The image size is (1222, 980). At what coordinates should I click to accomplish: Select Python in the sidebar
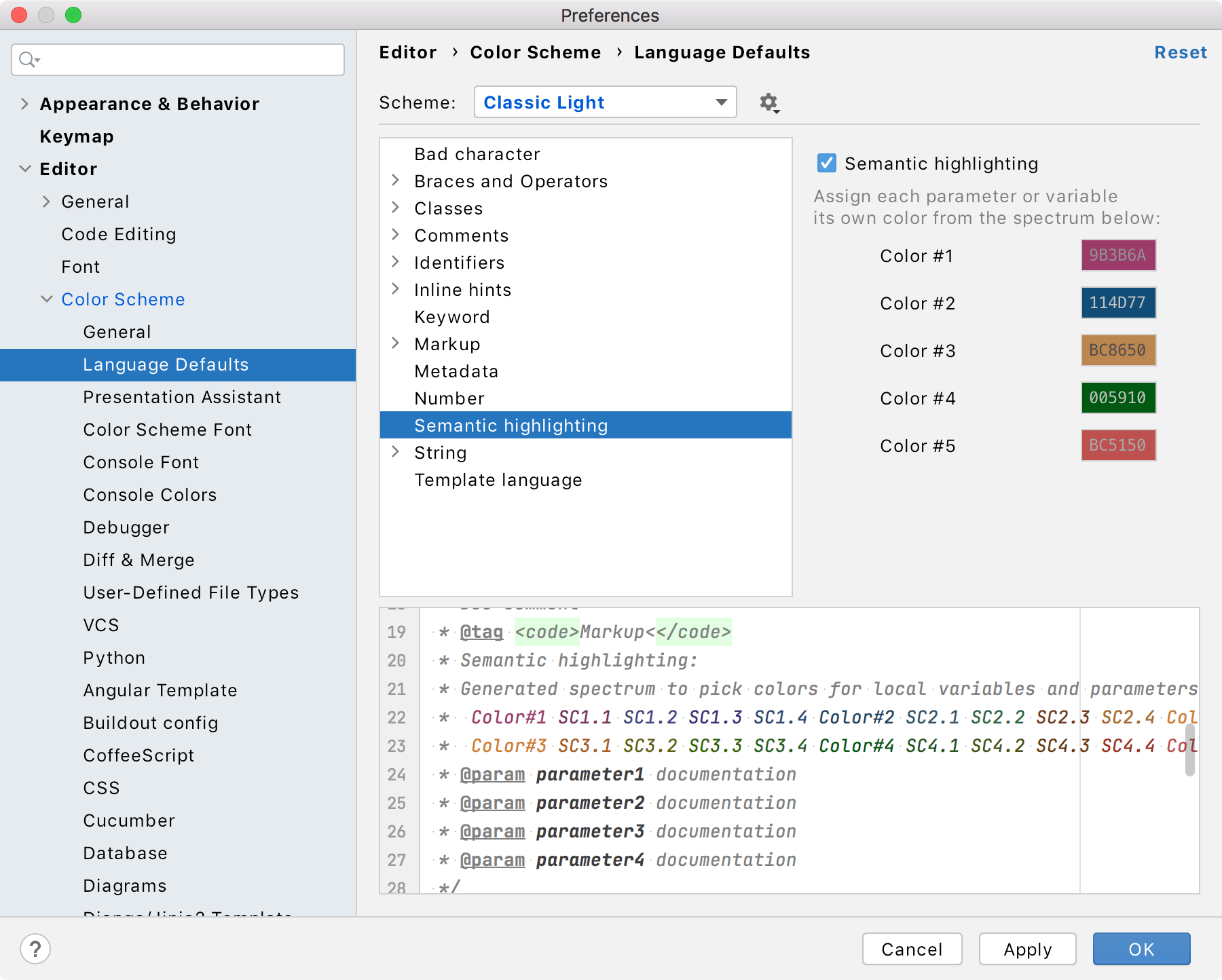[114, 657]
